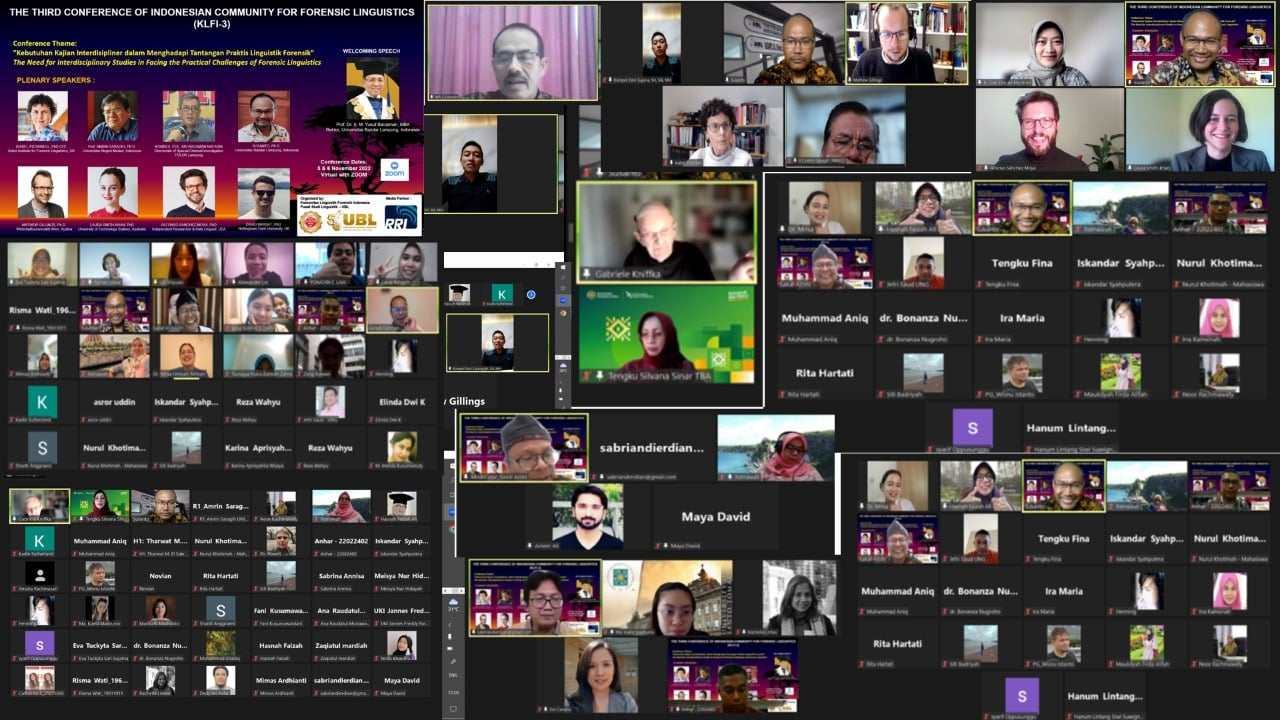Open the notification center icon below the clock
1280x720 pixels.
[453, 708]
